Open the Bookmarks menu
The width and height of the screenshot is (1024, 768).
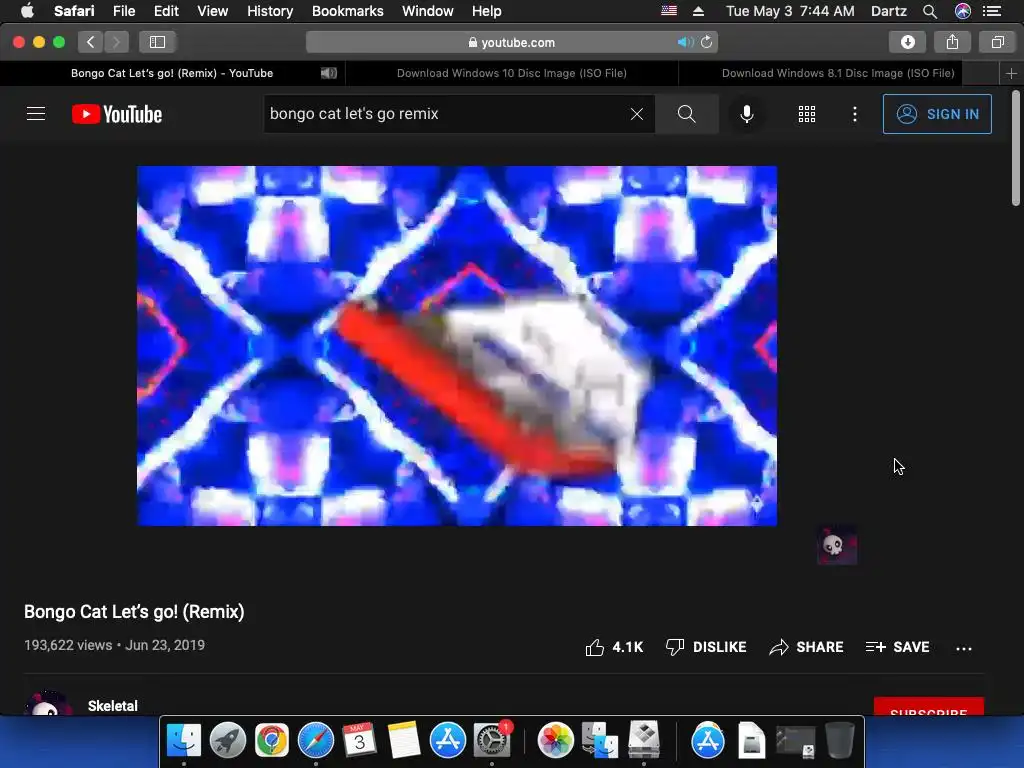347,11
